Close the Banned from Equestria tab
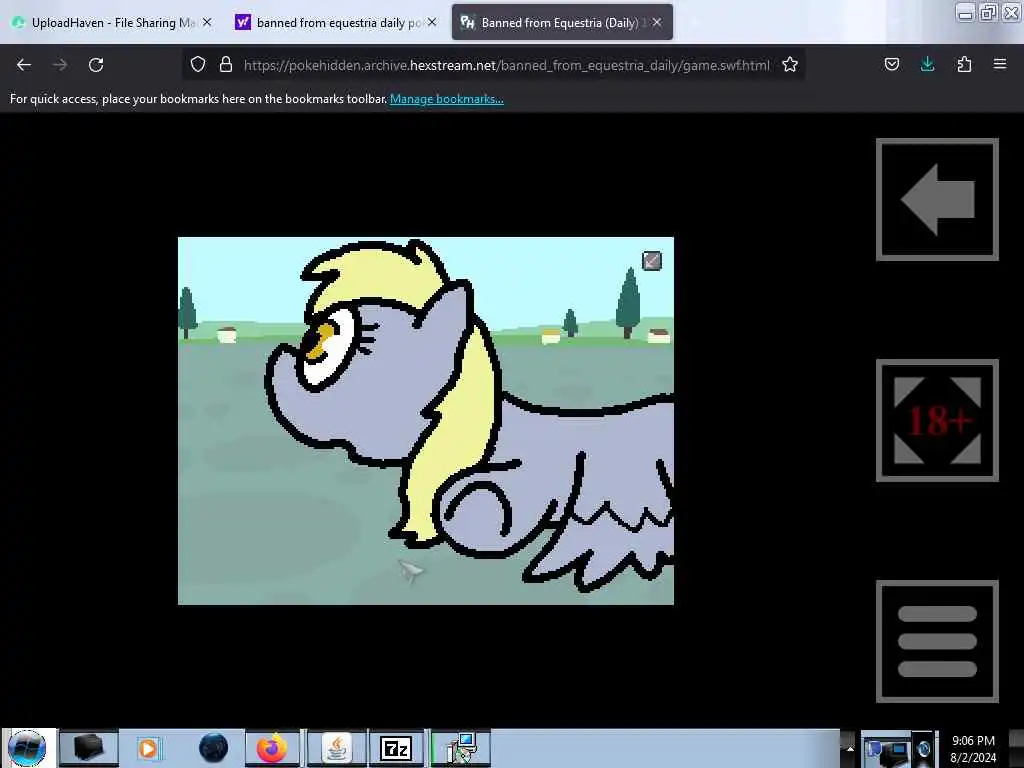Viewport: 1024px width, 768px height. [657, 22]
